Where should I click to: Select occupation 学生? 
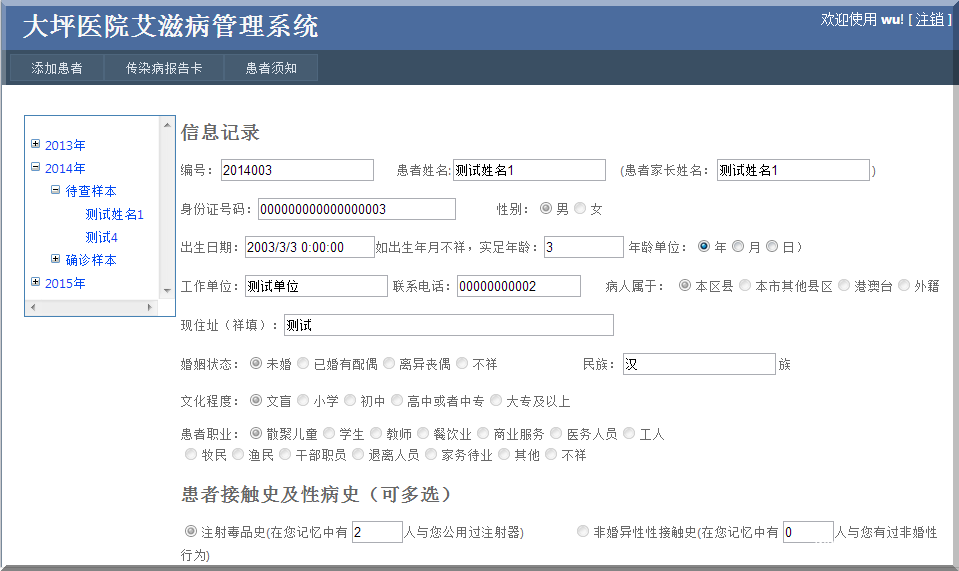click(x=329, y=433)
